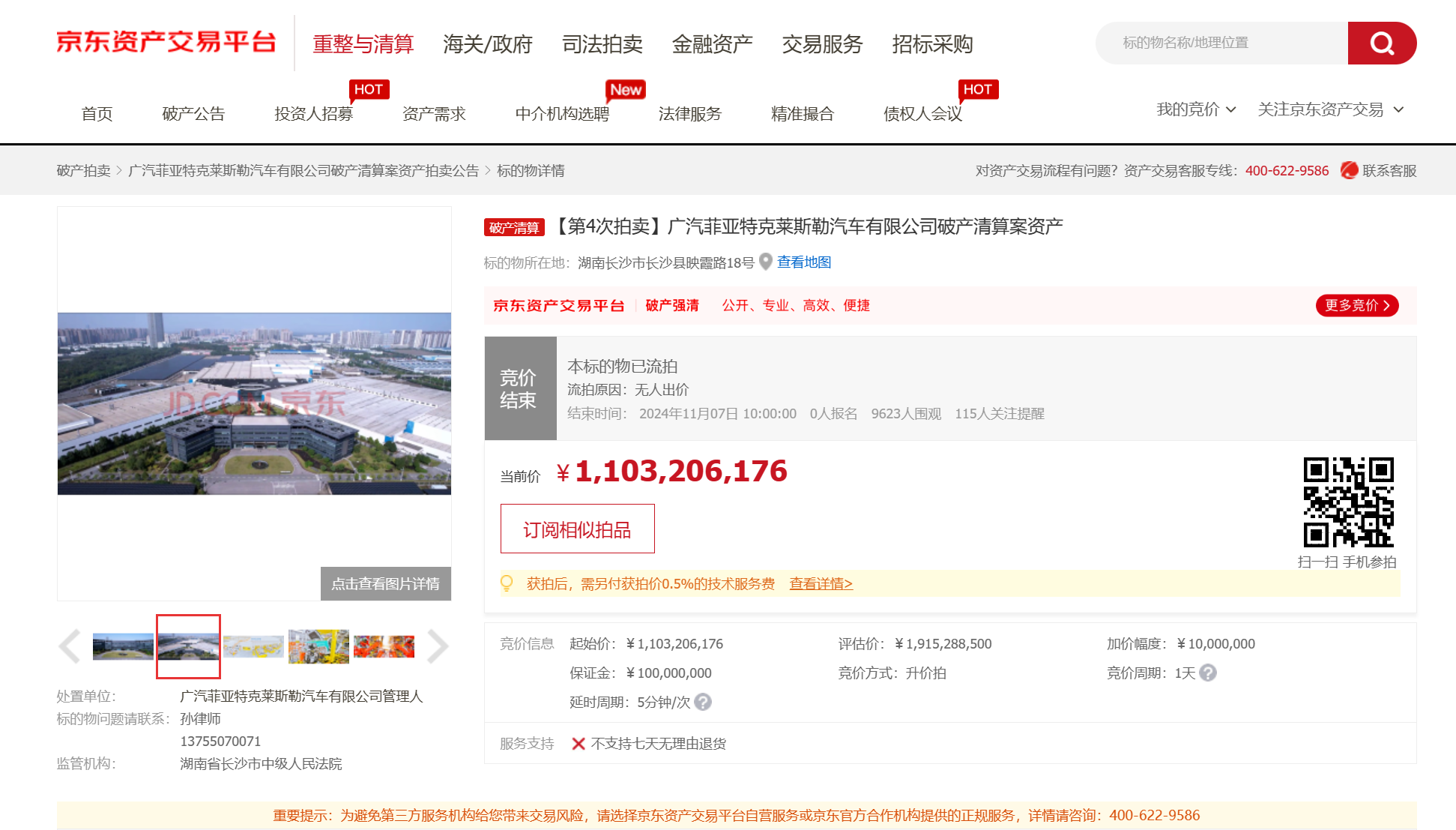Viewport: 1456px width, 830px height.
Task: Click the hotline number 400-622-9586 in breadcrumb bar
Action: click(1287, 171)
